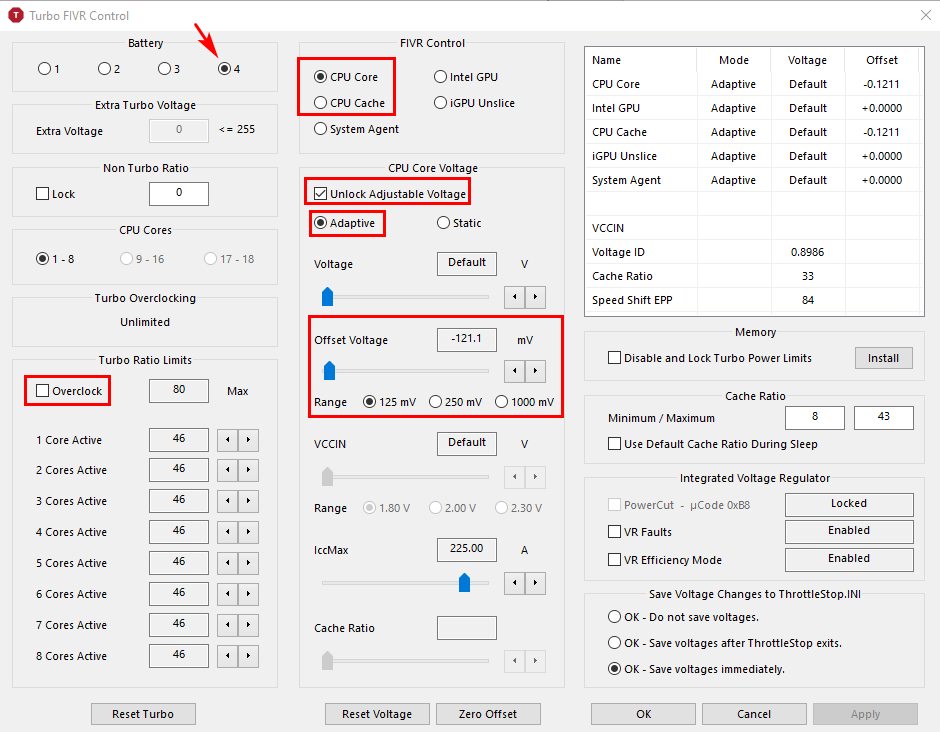Click the Speed Shift EPP row
The image size is (940, 732).
pyautogui.click(x=754, y=300)
